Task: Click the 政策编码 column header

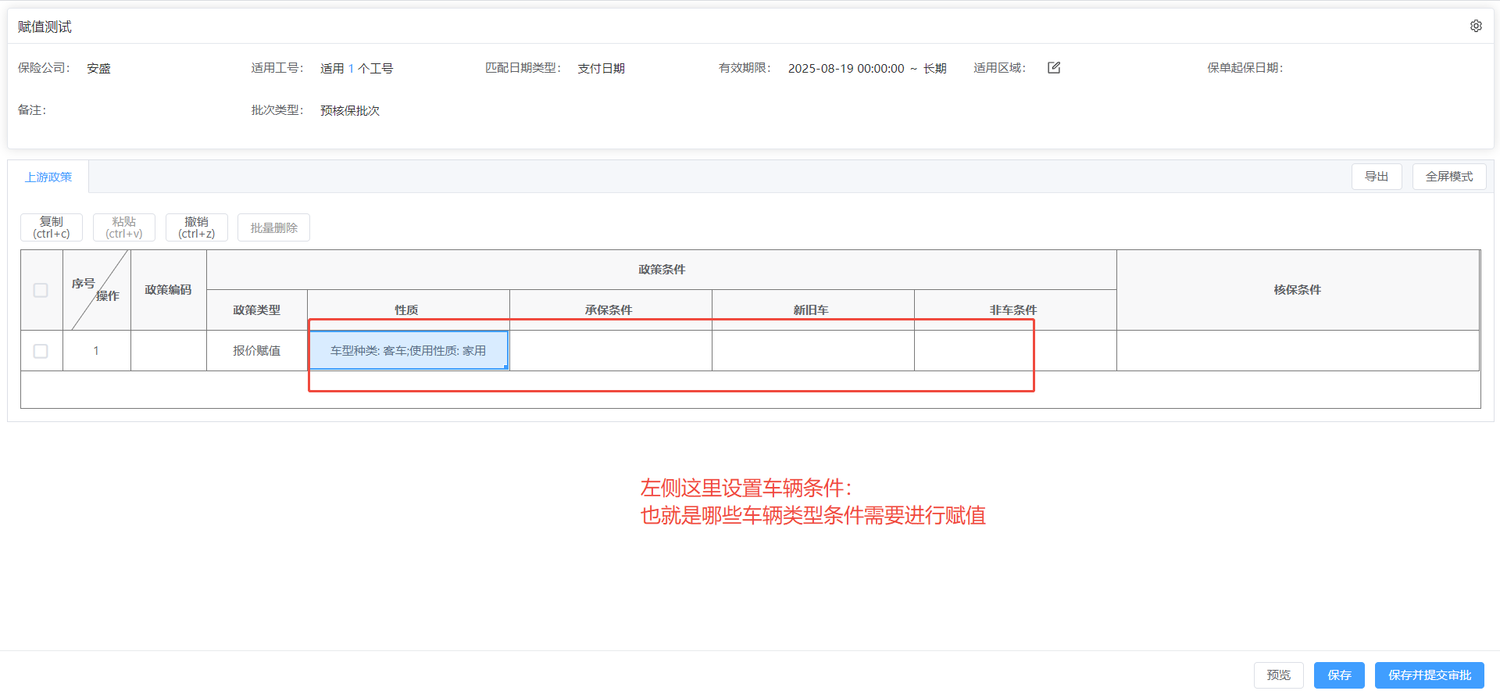Action: [x=168, y=290]
